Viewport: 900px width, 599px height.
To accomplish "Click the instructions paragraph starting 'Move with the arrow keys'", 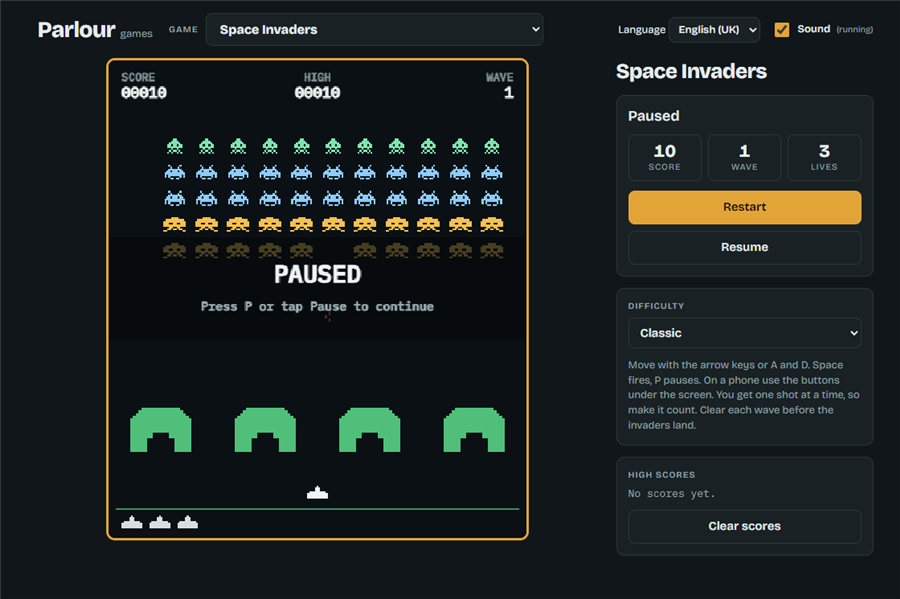I will pos(744,395).
